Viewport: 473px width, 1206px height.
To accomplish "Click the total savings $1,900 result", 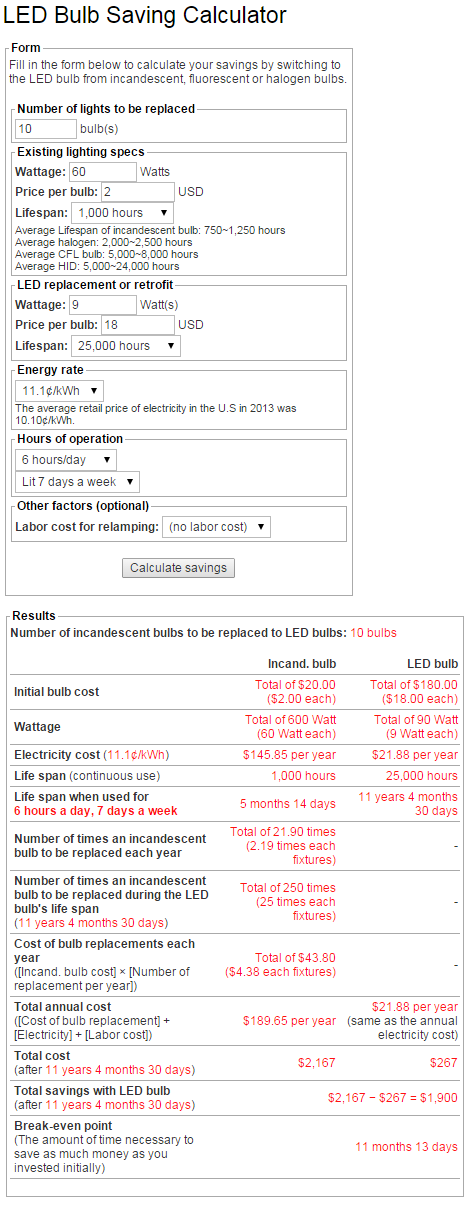I will (393, 1098).
